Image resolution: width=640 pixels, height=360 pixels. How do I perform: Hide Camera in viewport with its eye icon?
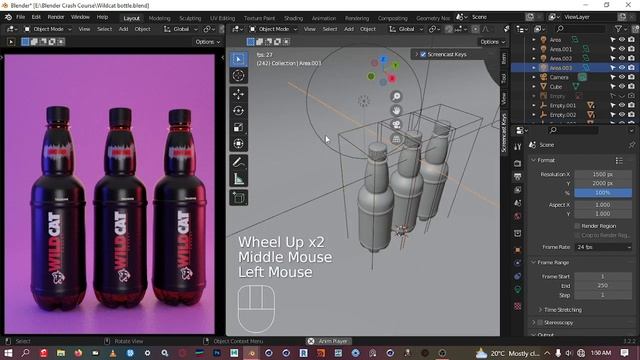click(x=622, y=77)
